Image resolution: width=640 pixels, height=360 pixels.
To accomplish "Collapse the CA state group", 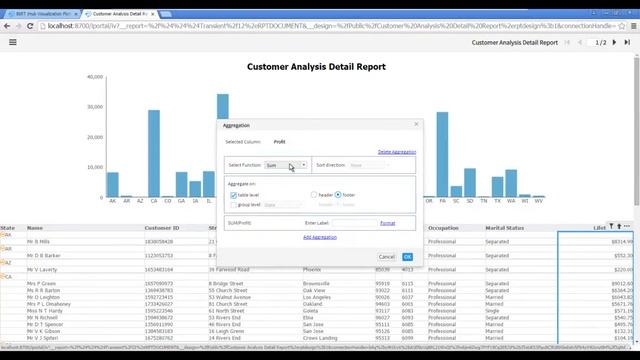I will (2, 276).
